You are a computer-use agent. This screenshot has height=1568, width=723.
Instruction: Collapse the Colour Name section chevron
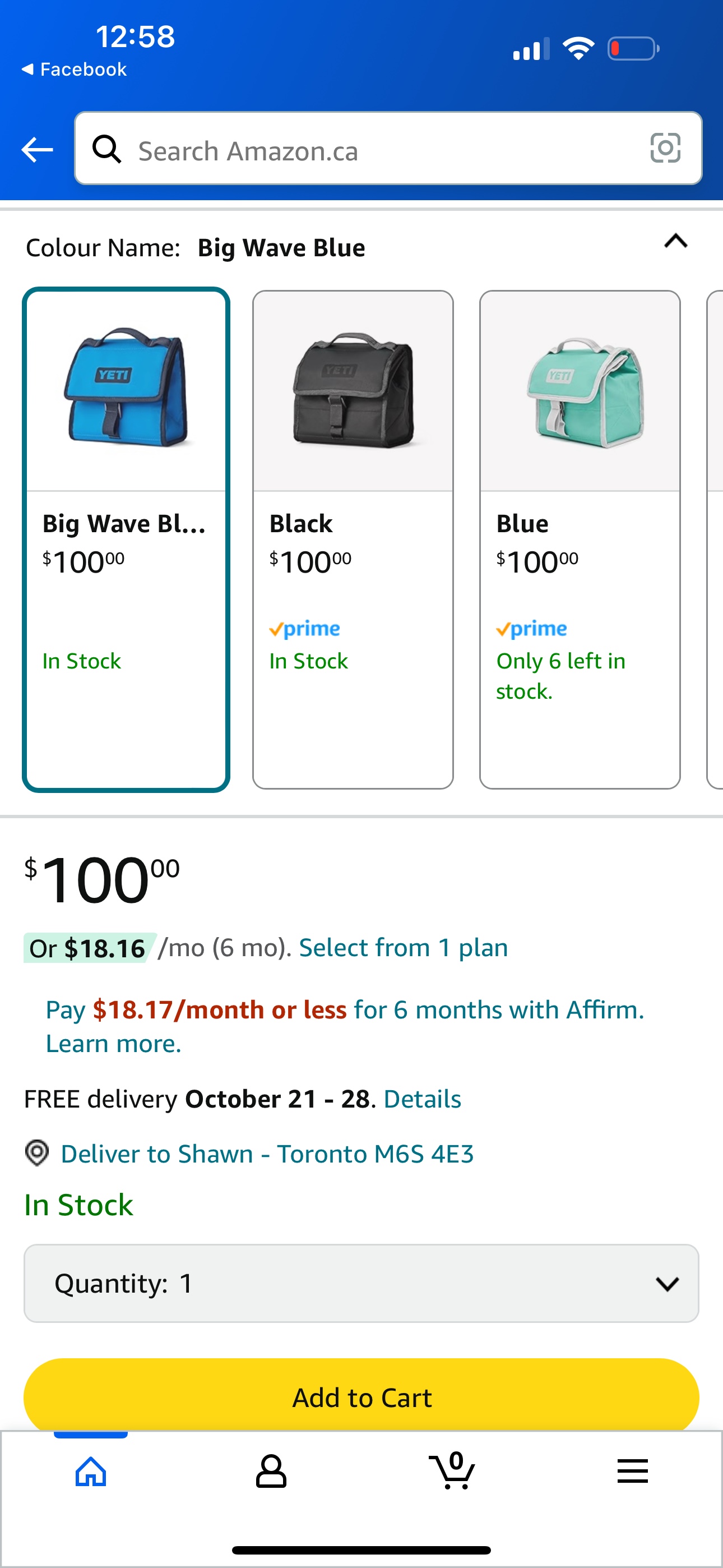(675, 242)
